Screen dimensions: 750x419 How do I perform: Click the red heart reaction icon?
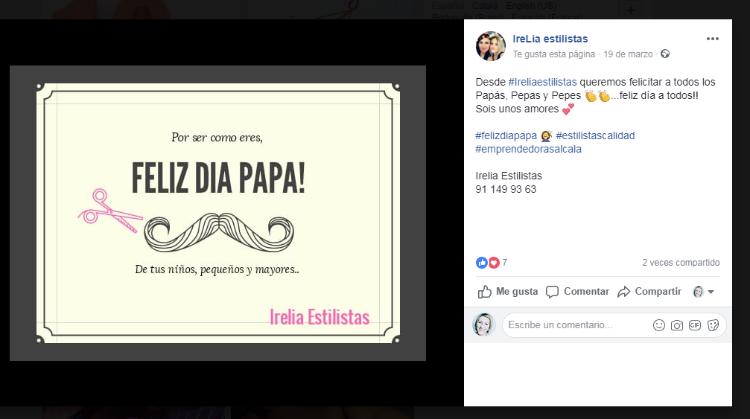[493, 263]
